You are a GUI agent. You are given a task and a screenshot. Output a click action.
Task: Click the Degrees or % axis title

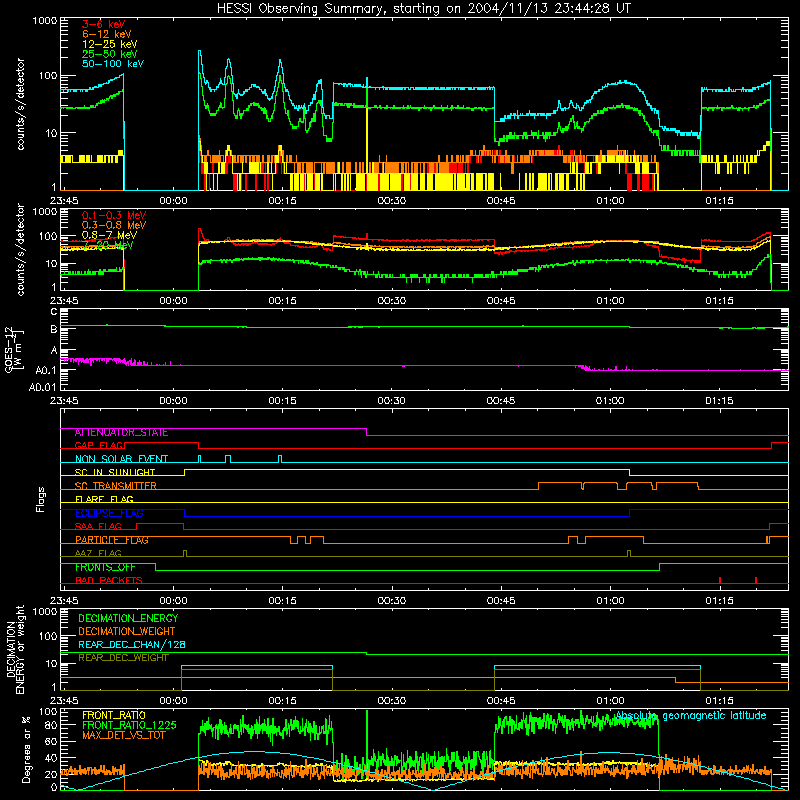click(x=26, y=750)
